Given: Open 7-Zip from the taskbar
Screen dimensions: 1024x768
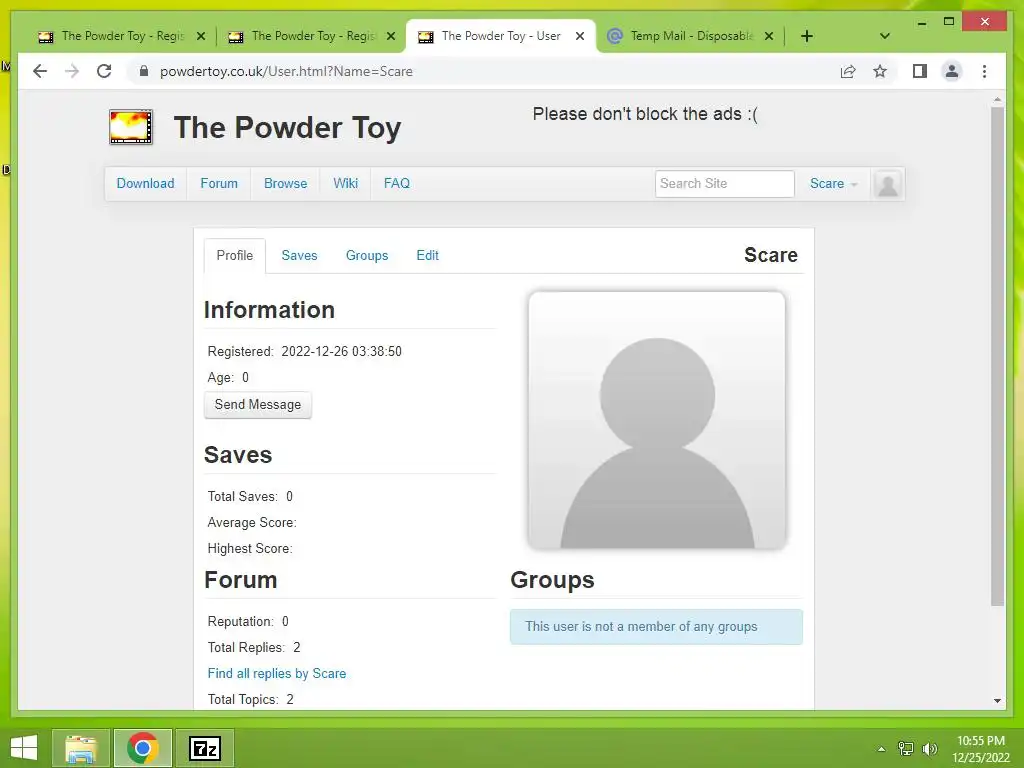Looking at the screenshot, I should point(205,748).
